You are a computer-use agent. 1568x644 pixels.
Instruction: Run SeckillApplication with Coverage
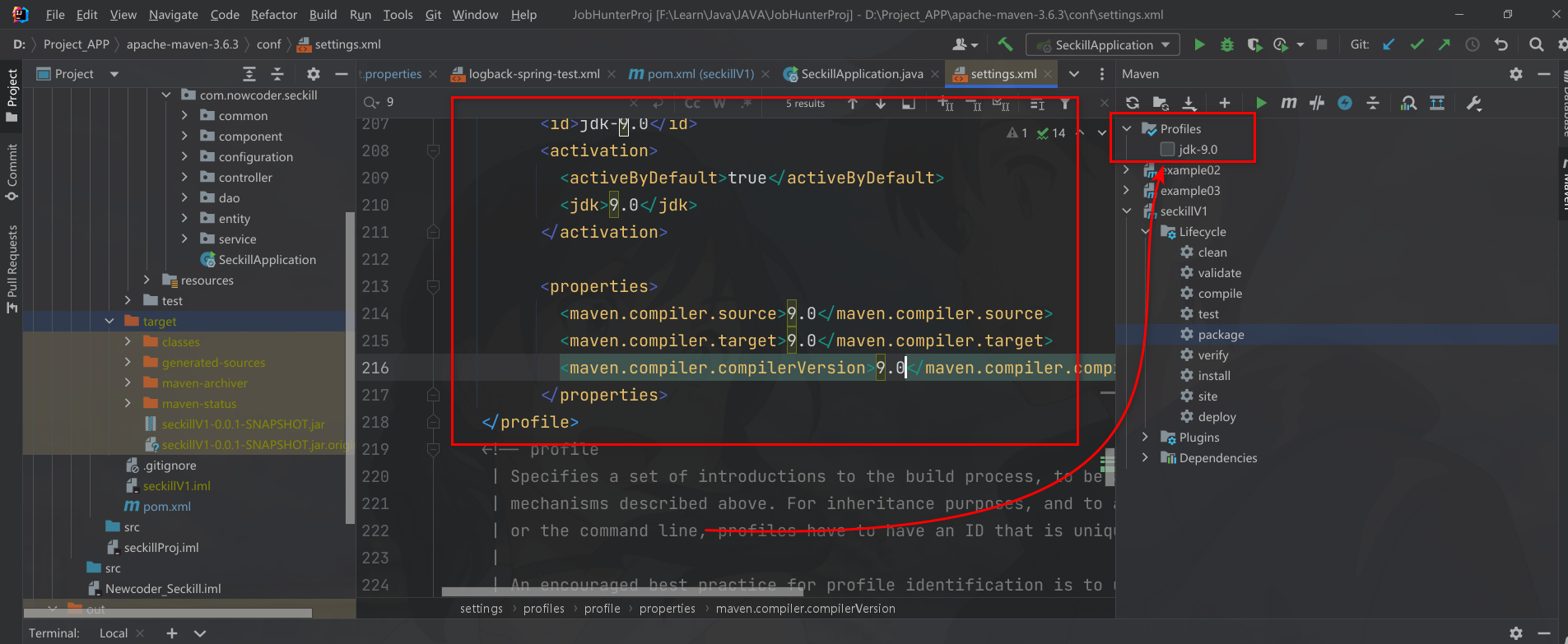point(1254,44)
